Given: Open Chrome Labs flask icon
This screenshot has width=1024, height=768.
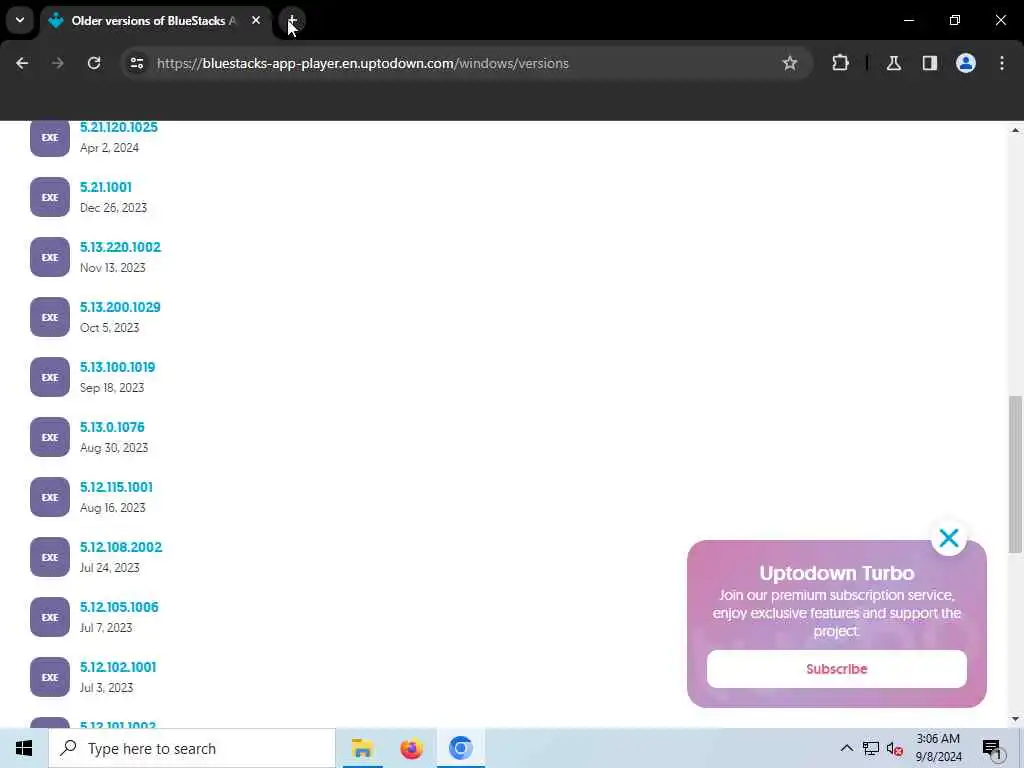Looking at the screenshot, I should coord(894,63).
